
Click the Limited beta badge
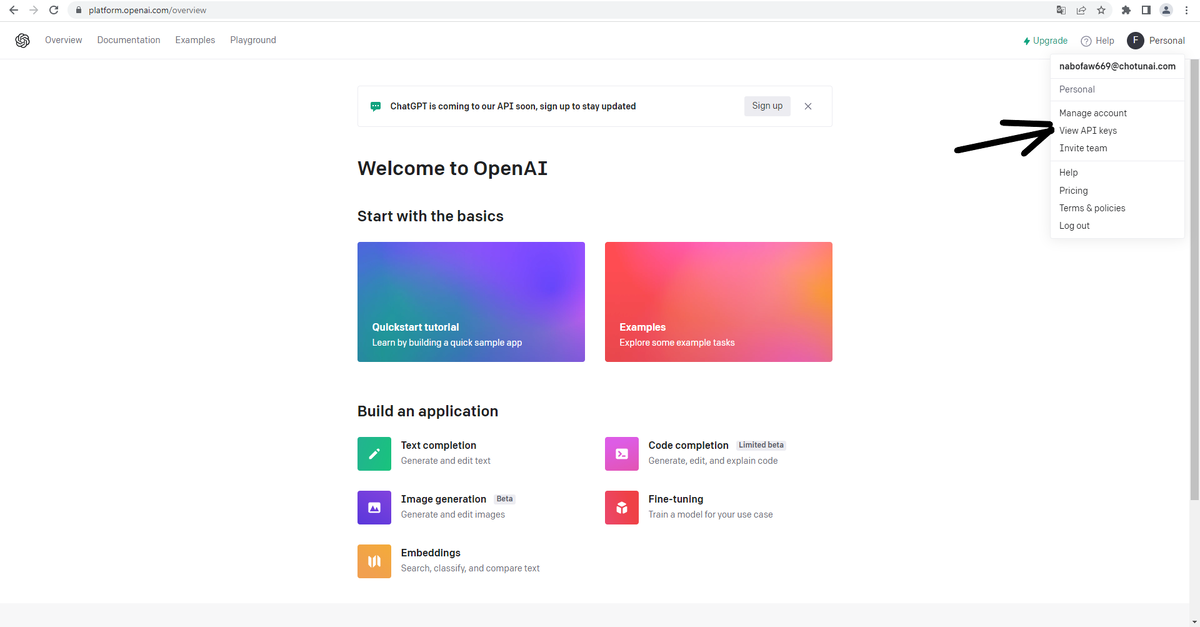coord(761,445)
